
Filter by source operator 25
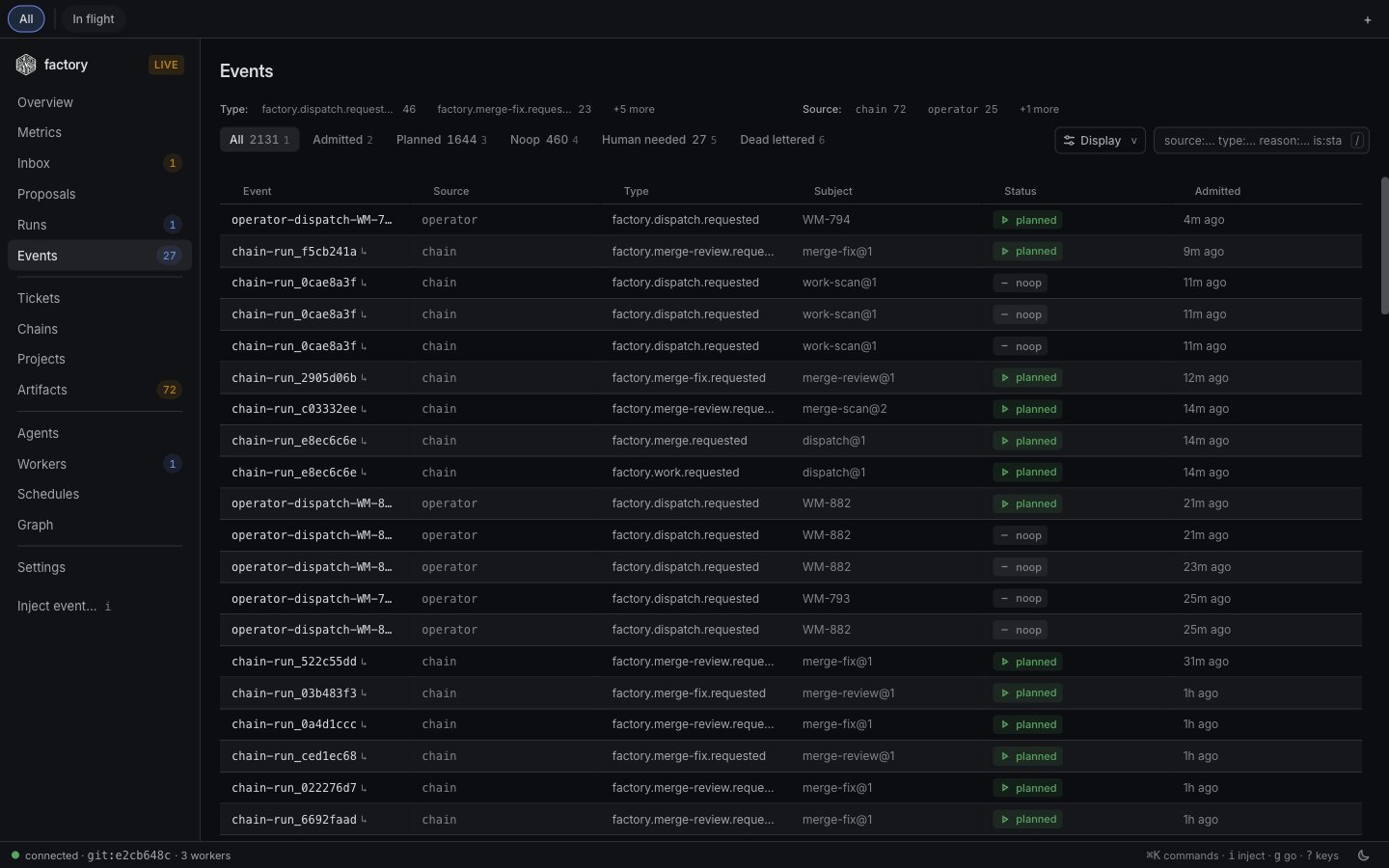tap(963, 110)
